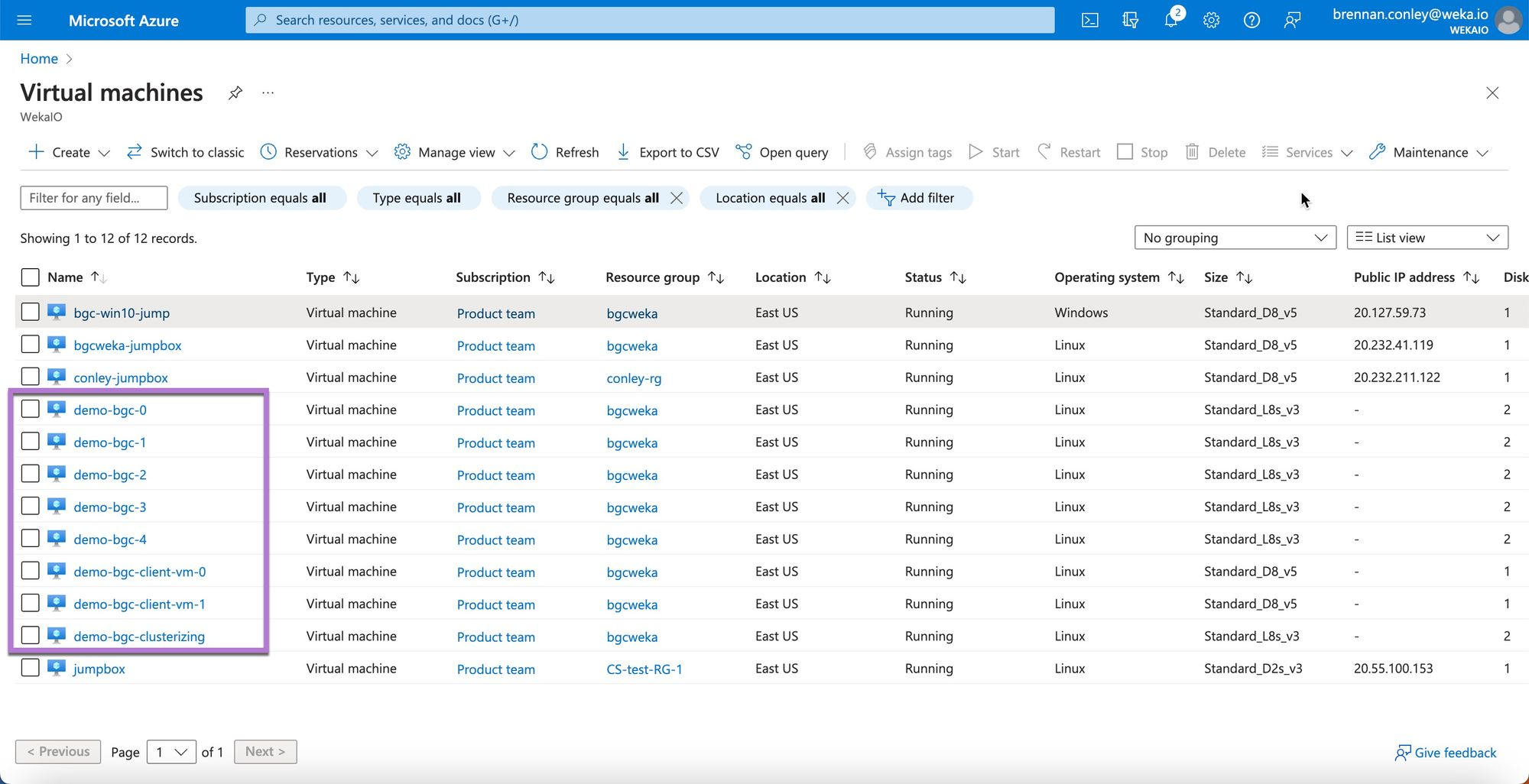Click the Add filter button
This screenshot has height=784, width=1529.
[918, 198]
